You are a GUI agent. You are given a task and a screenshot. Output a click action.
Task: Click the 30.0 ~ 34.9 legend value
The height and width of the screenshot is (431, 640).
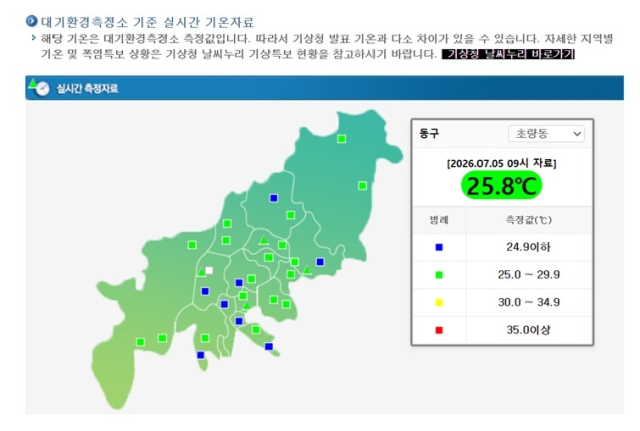point(529,302)
